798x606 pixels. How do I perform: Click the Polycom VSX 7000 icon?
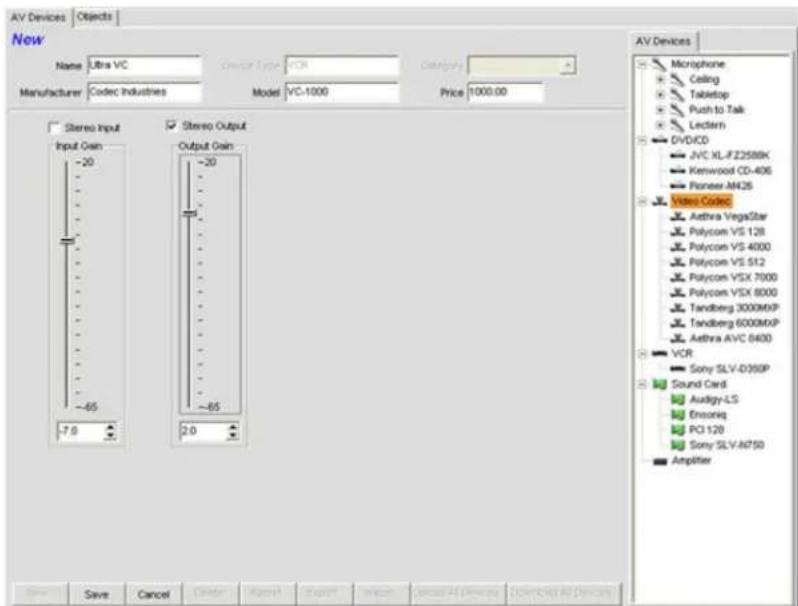pos(678,278)
